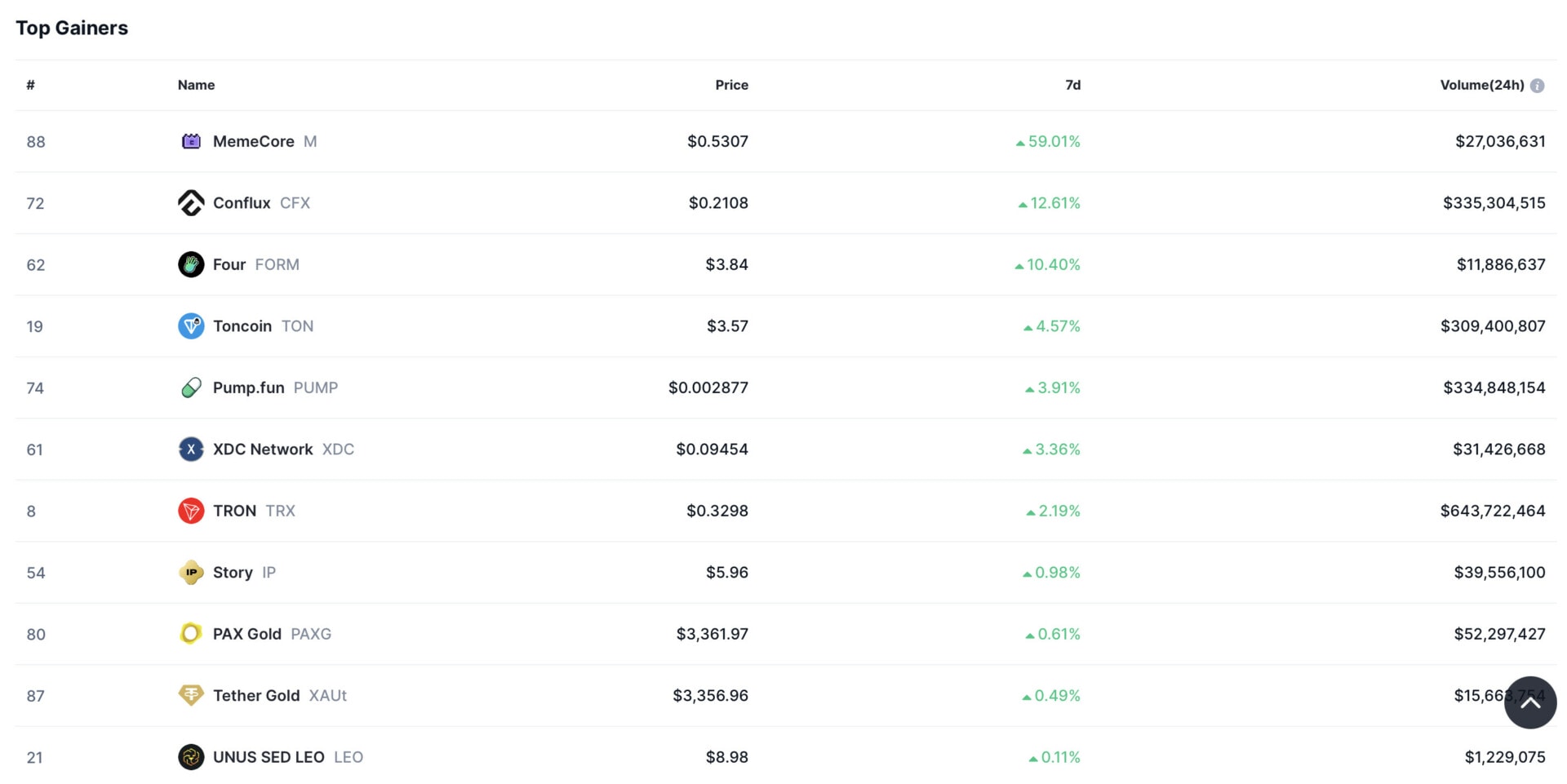This screenshot has height=784, width=1567.
Task: Click the PAX Gold logo icon
Action: click(191, 634)
